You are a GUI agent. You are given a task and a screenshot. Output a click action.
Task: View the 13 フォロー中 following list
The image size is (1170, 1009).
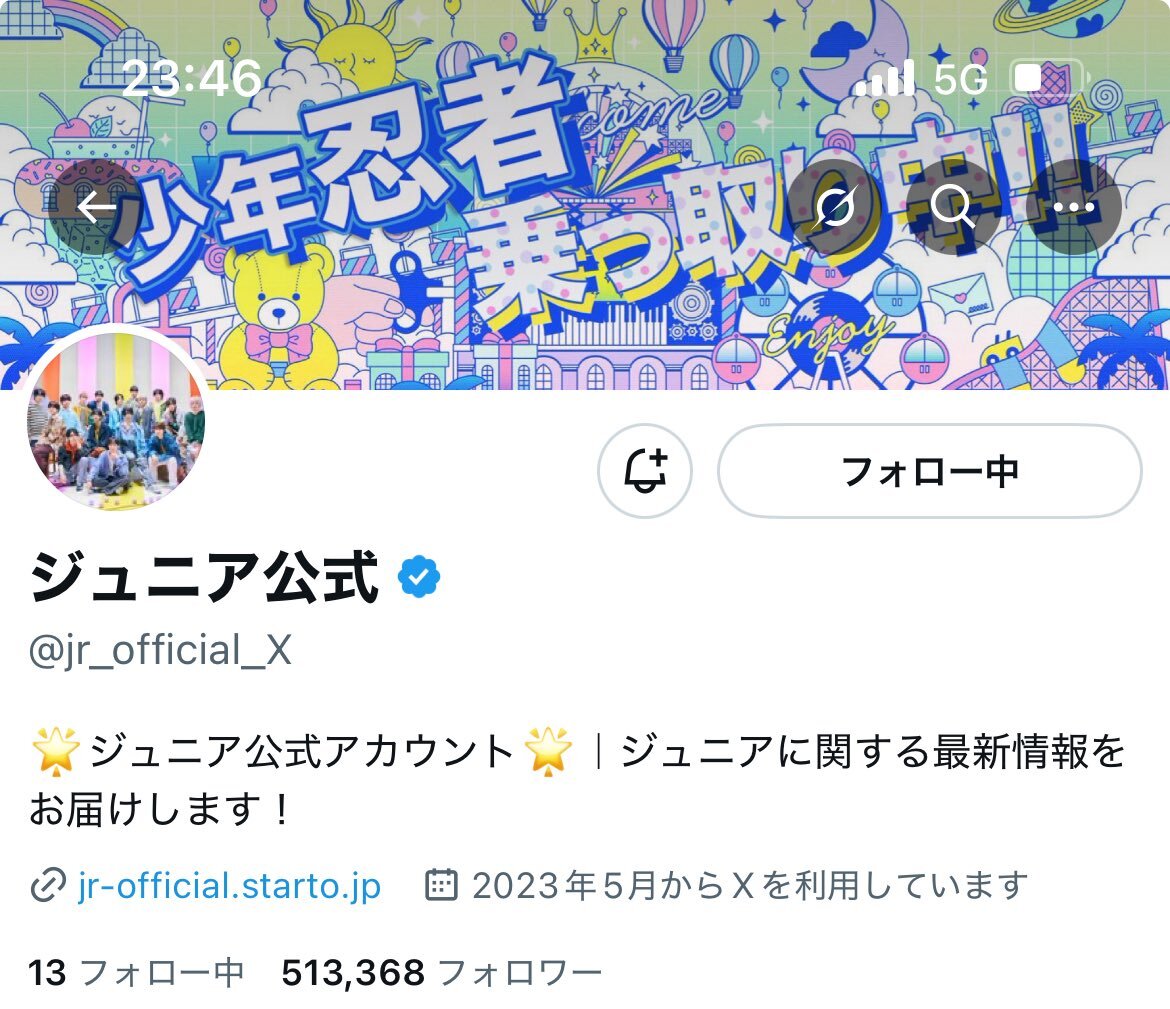(137, 972)
